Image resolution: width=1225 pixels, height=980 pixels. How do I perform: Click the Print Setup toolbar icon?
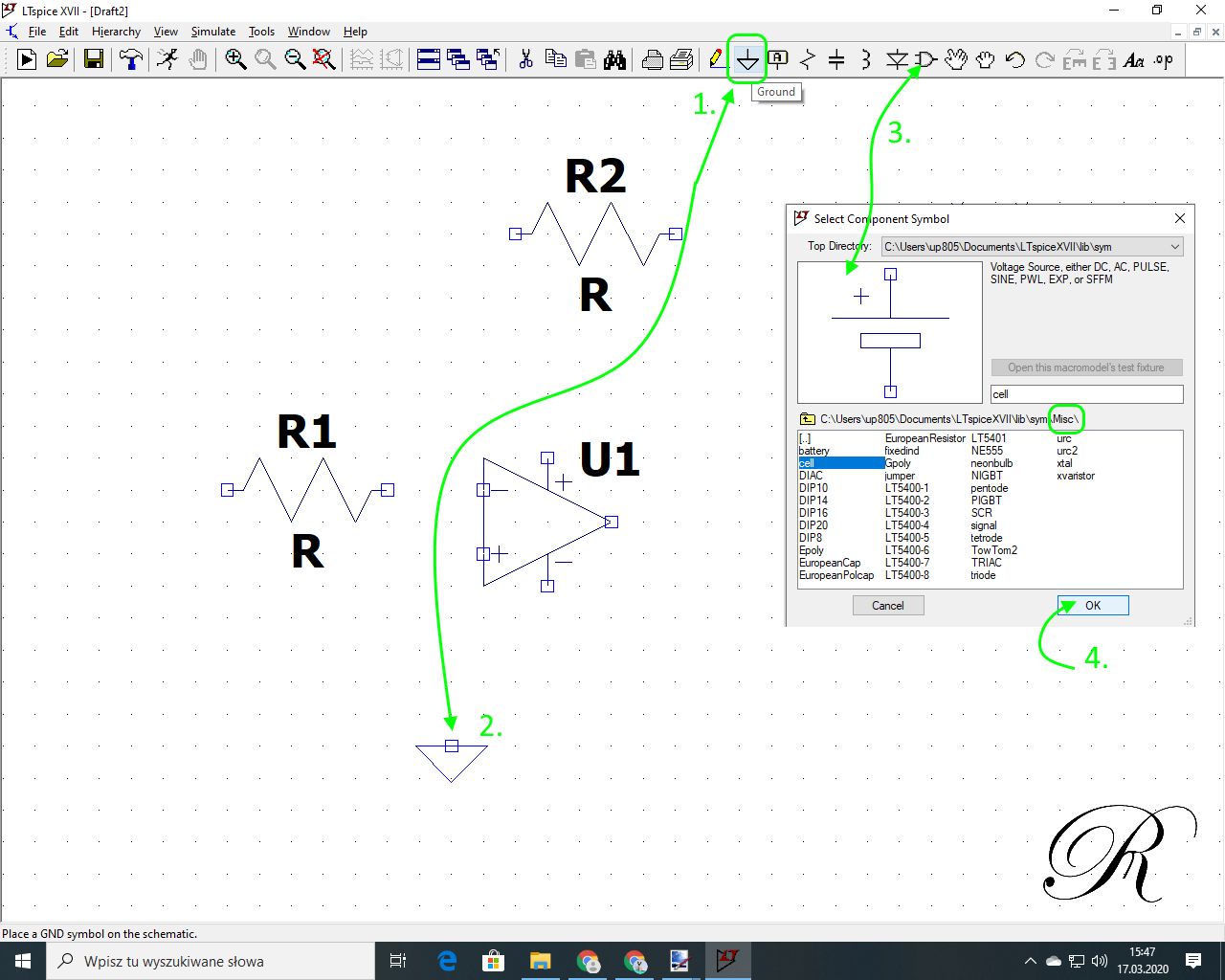point(682,59)
